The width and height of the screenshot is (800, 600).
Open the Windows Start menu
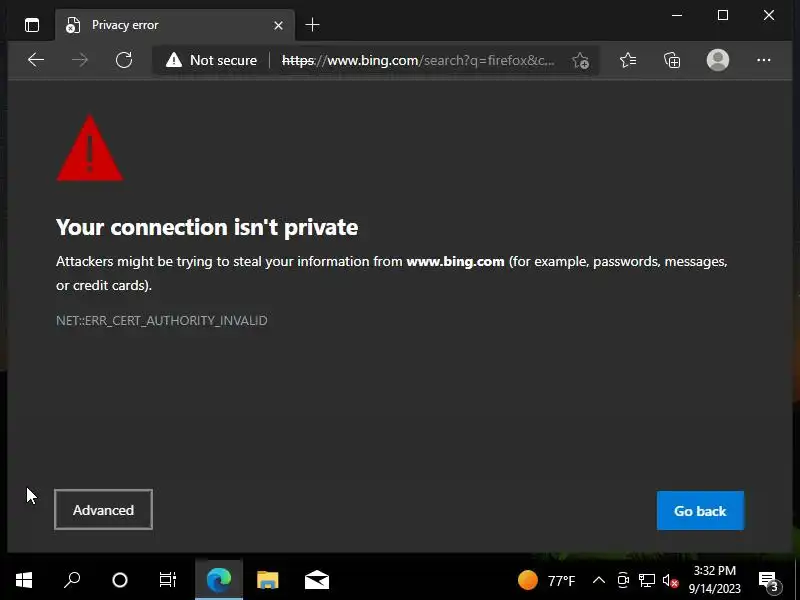24,580
